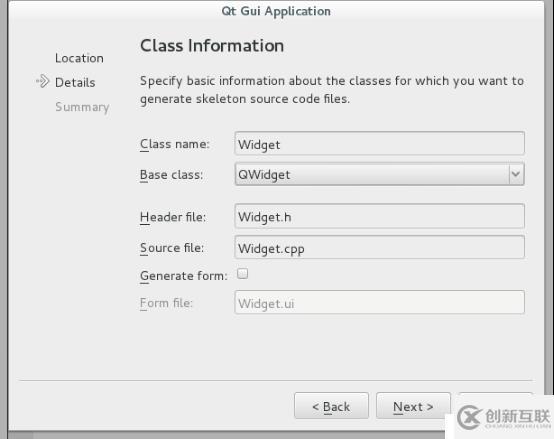Click the Qt Gui Application title bar

click(276, 11)
